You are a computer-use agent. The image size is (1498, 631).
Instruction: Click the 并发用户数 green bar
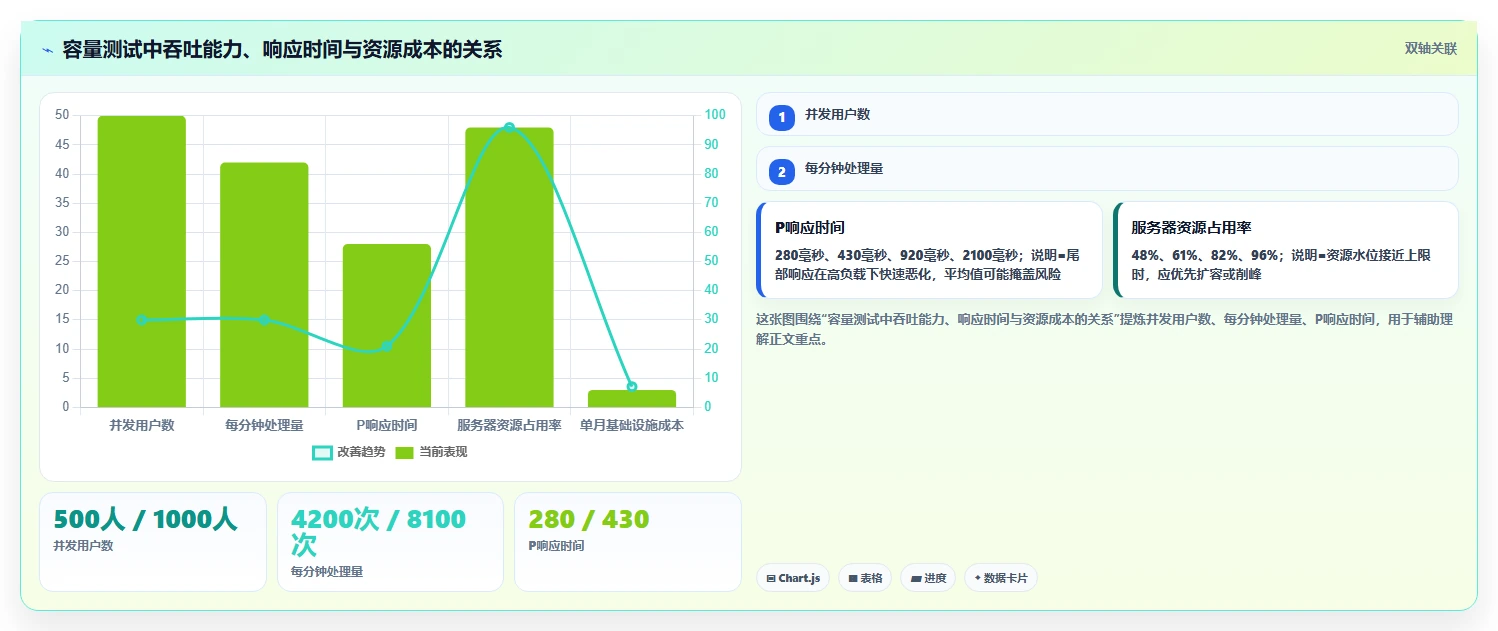pos(142,261)
